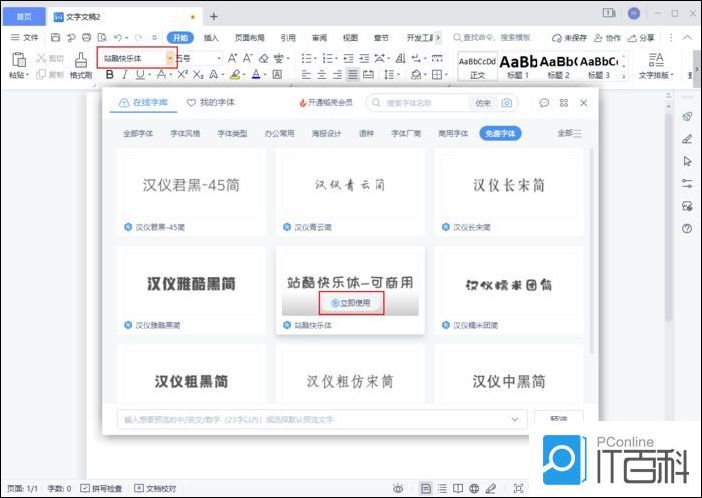Select the 汉仪长宋简 font card
The height and width of the screenshot is (498, 702).
click(509, 192)
